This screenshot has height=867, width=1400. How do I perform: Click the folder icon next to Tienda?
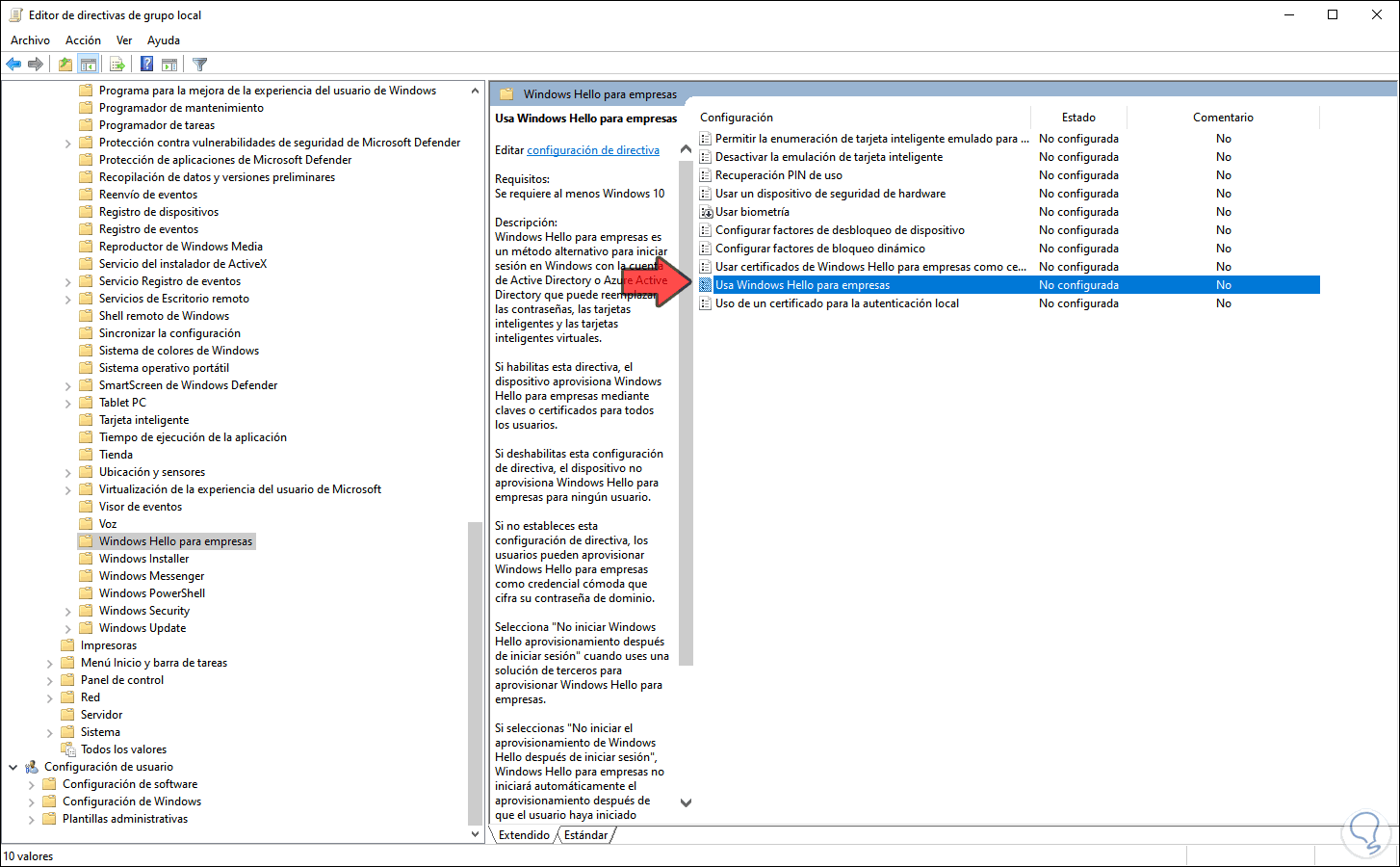pos(86,455)
